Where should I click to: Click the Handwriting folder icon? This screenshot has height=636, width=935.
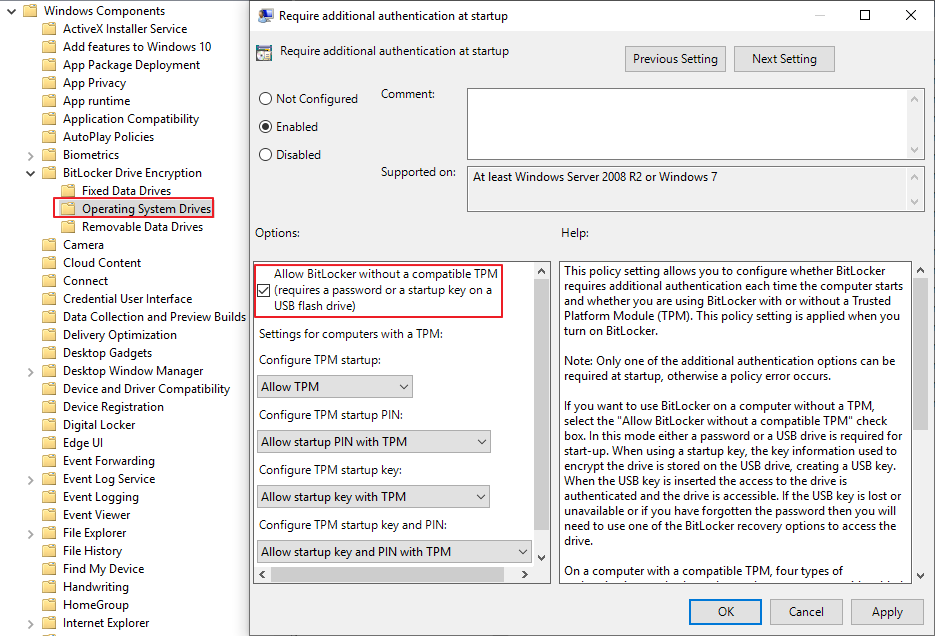pos(49,587)
